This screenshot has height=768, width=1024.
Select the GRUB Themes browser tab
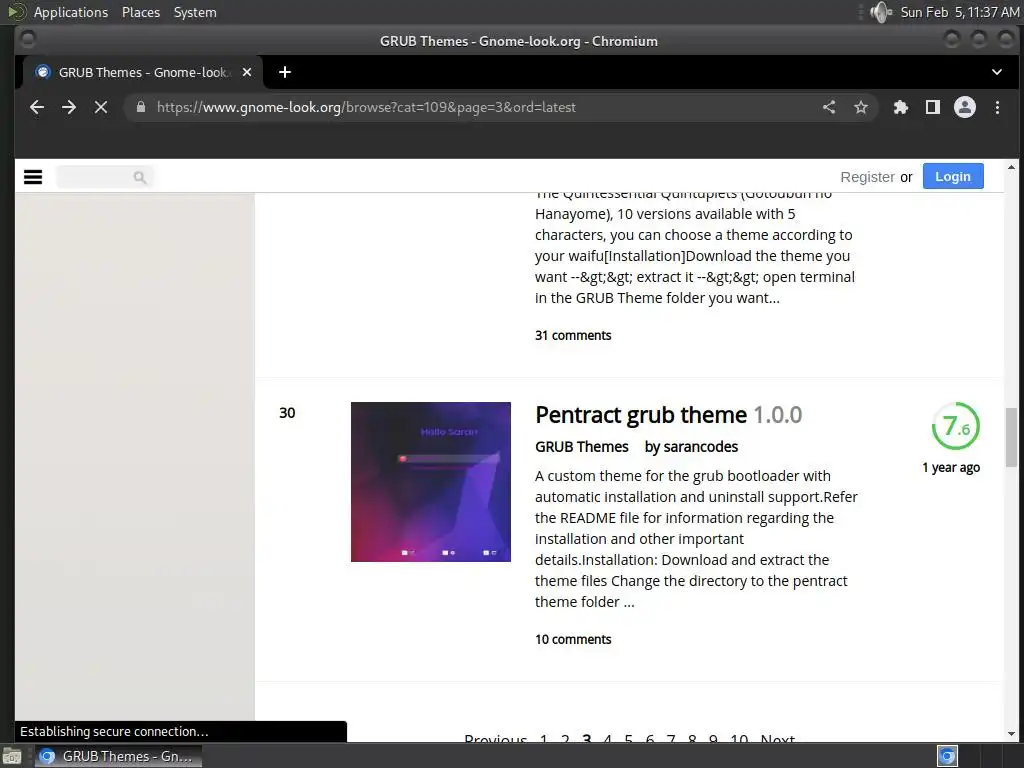click(144, 72)
